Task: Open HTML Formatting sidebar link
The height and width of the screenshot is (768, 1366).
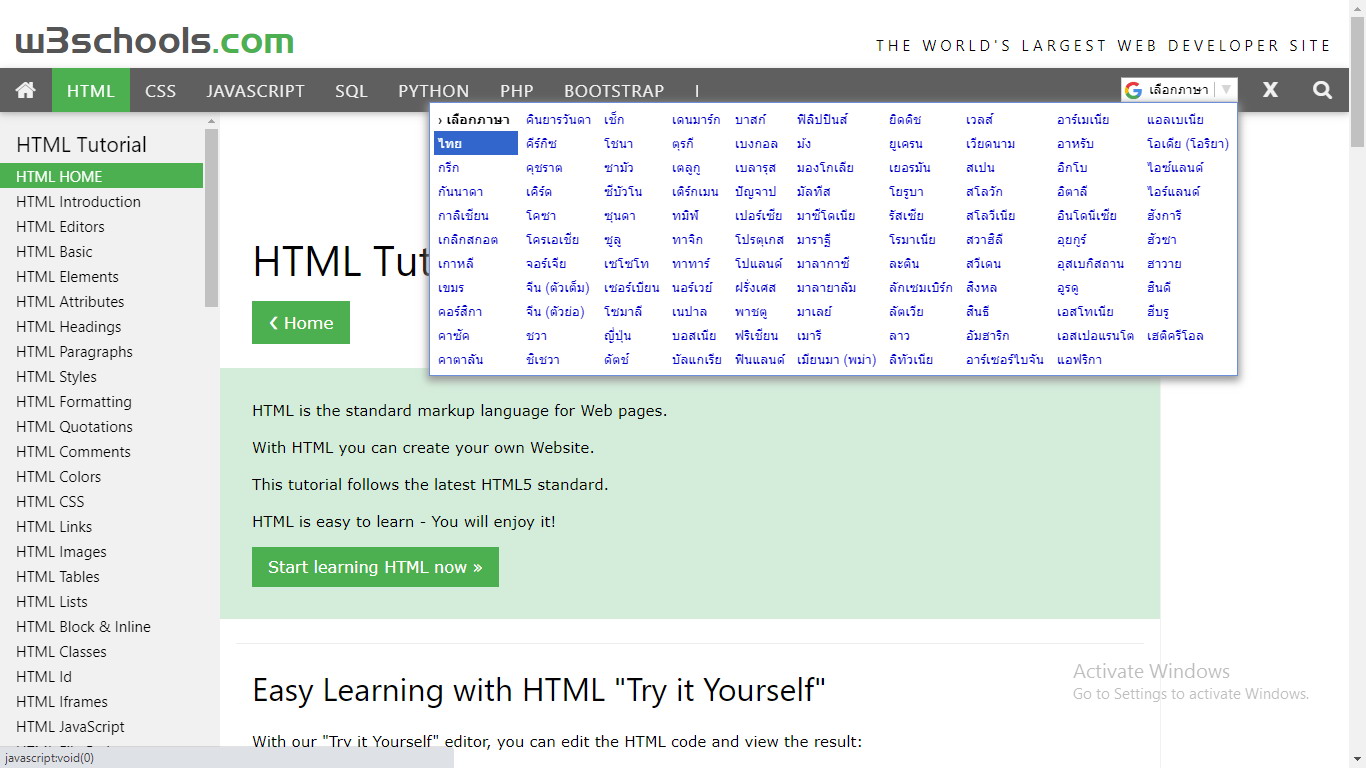Action: coord(74,401)
